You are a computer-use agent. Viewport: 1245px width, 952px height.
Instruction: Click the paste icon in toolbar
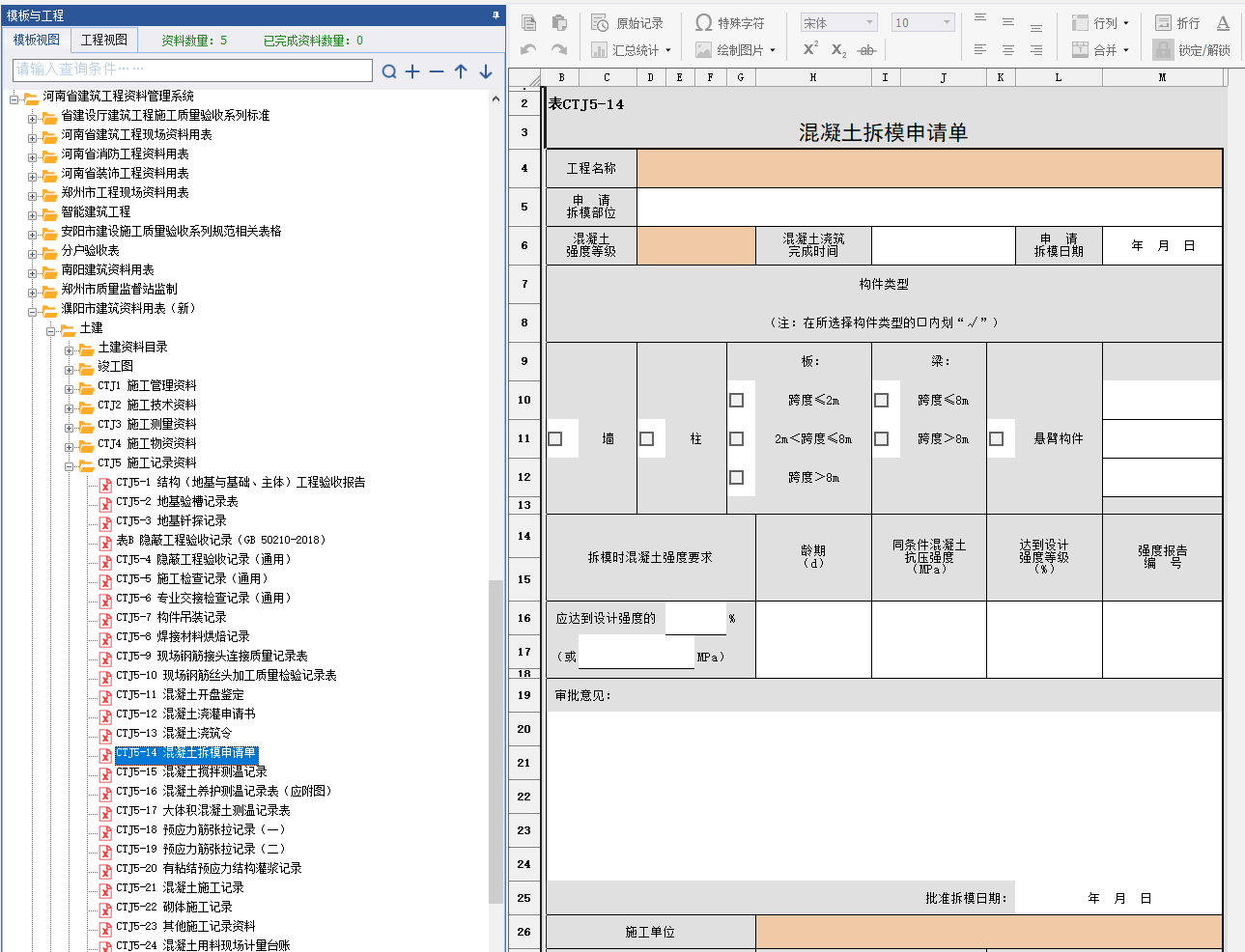click(x=559, y=23)
